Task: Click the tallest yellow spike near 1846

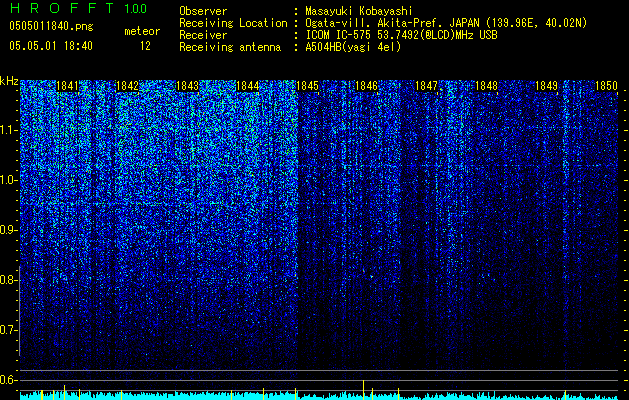Action: click(363, 390)
